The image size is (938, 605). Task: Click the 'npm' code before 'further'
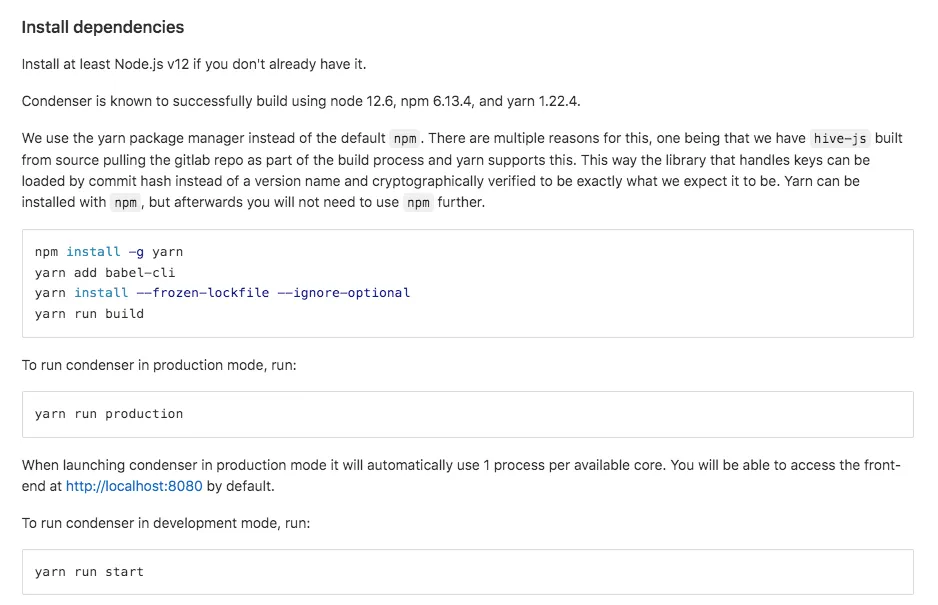(418, 202)
